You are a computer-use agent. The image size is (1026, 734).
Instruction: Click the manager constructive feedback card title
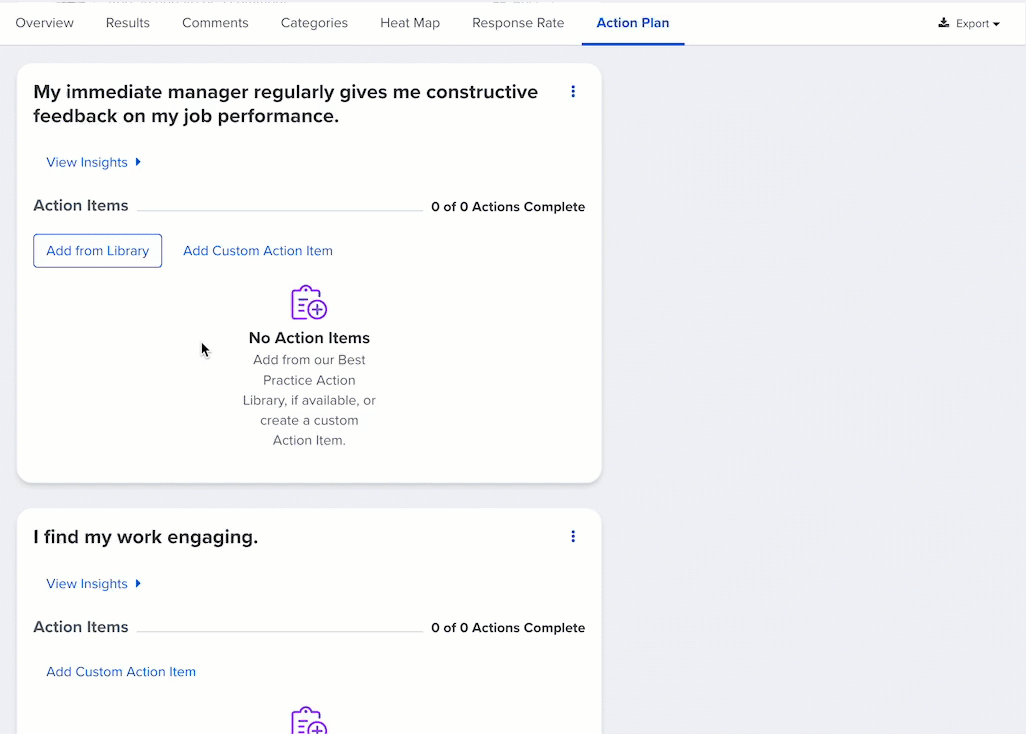click(285, 104)
